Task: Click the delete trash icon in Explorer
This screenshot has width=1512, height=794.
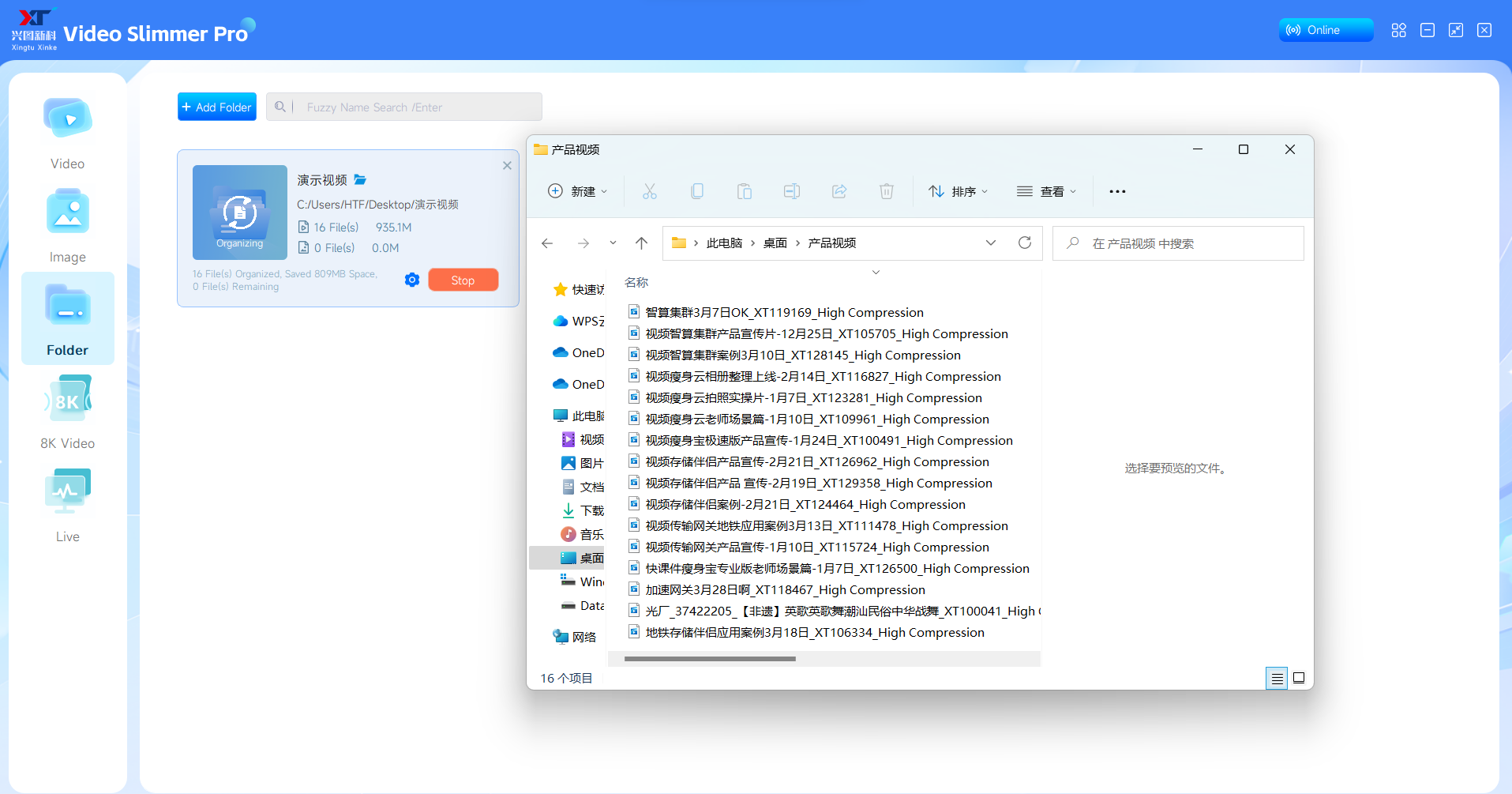Action: pyautogui.click(x=886, y=191)
